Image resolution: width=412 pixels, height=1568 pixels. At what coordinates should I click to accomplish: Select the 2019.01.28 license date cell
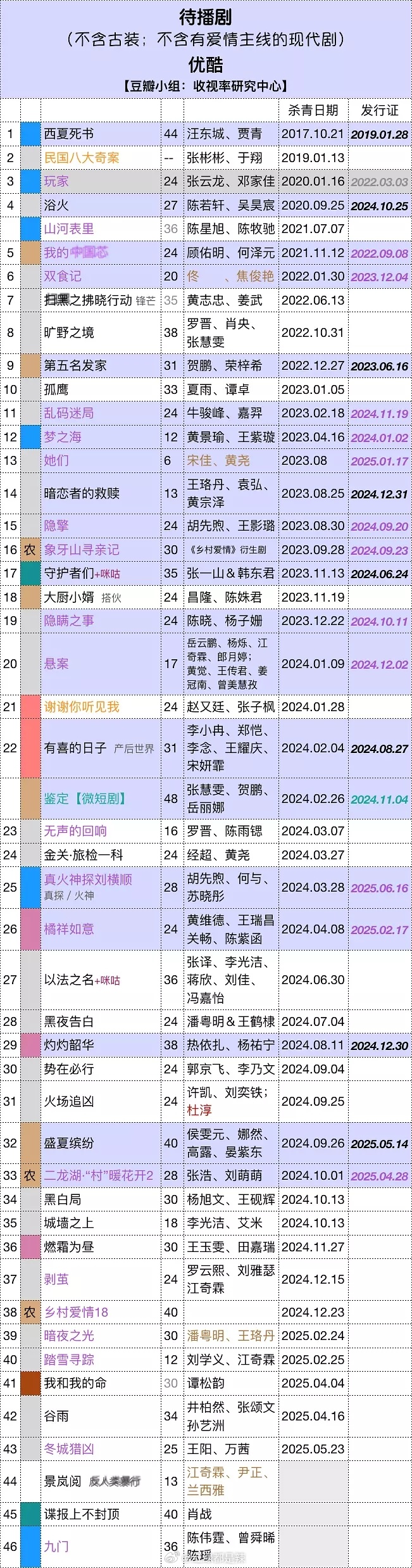[x=380, y=134]
